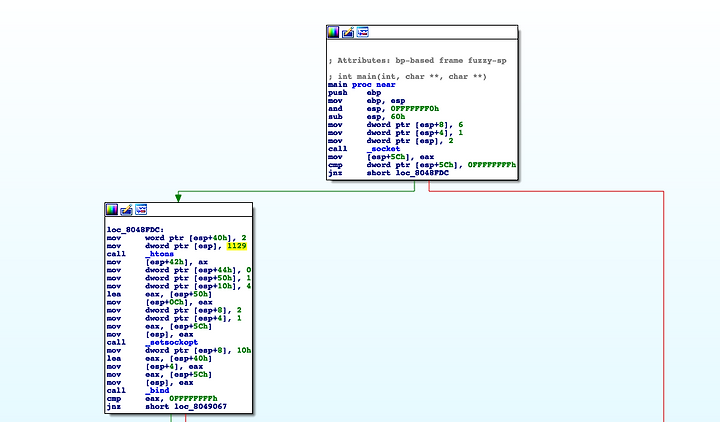This screenshot has width=720, height=422.
Task: Select the highlighted 1129 value
Action: [236, 246]
